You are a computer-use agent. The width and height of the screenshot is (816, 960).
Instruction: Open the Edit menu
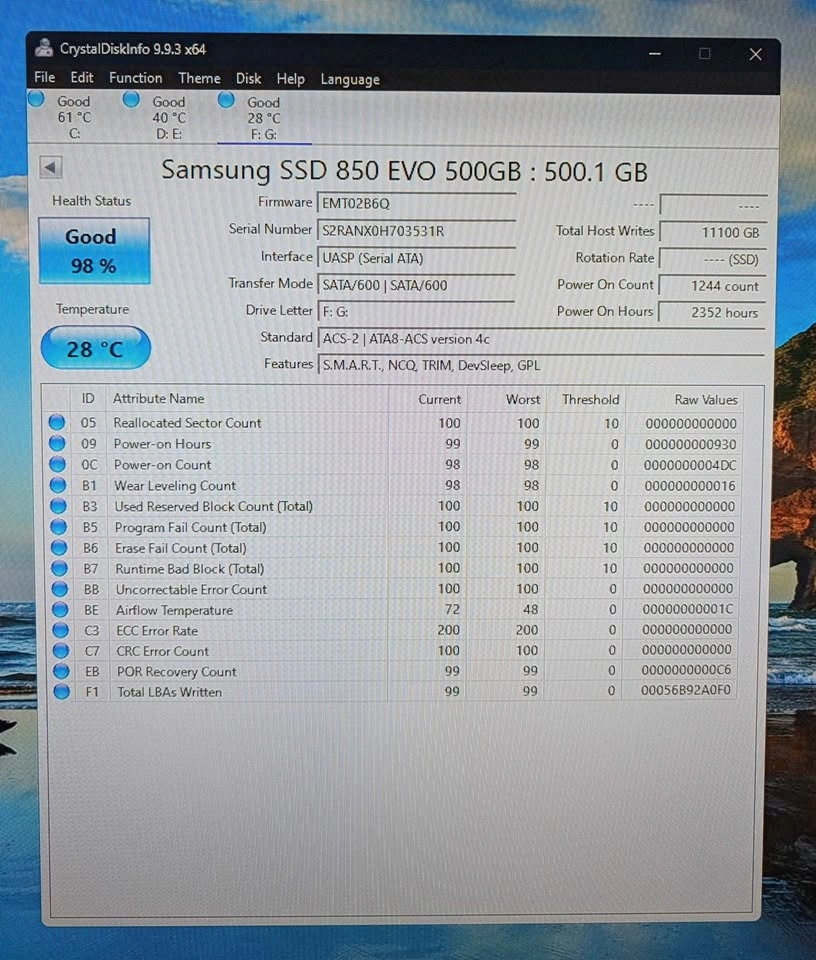point(81,78)
